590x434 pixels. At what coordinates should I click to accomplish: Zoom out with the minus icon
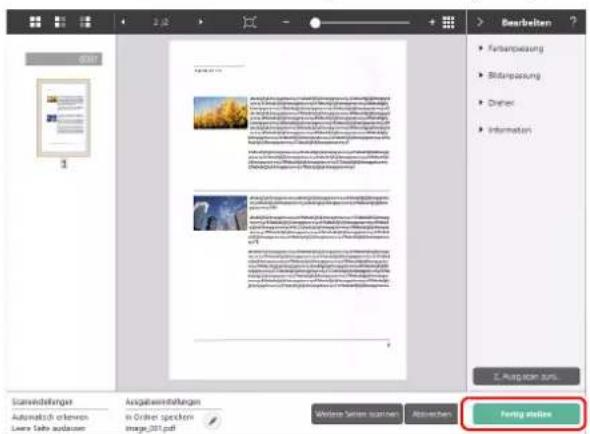point(286,22)
